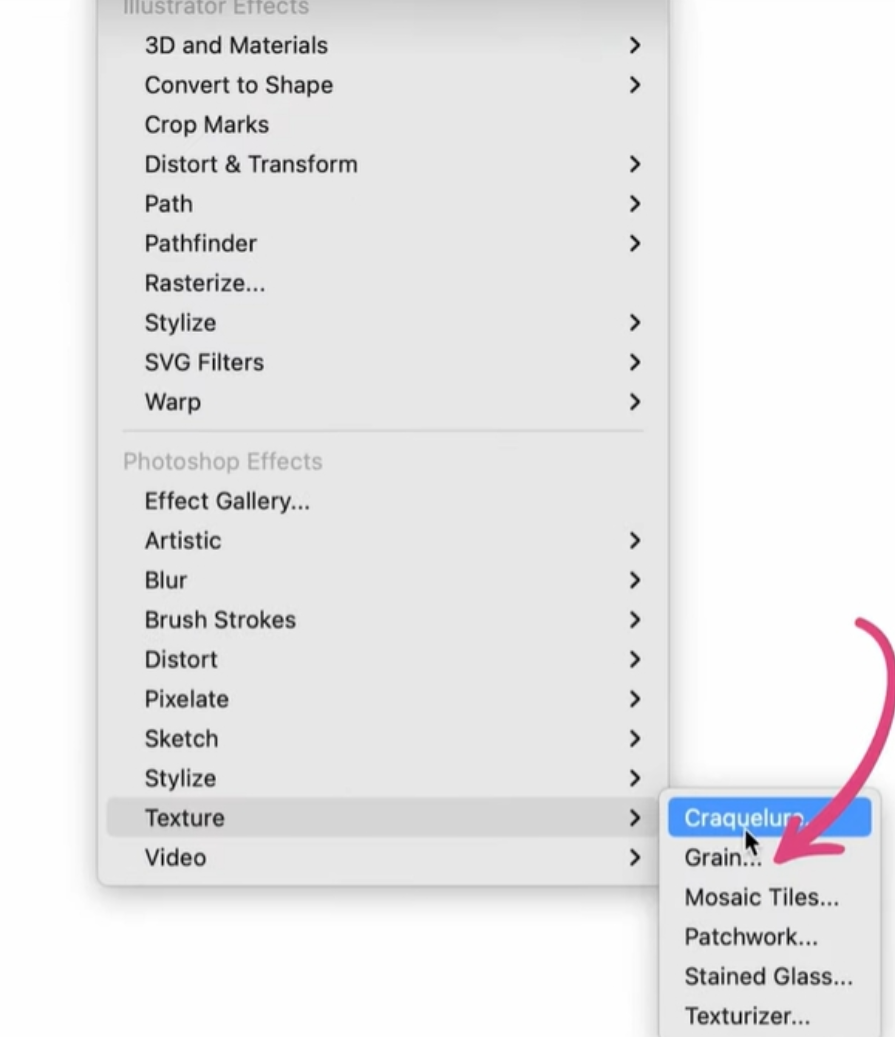Viewport: 895px width, 1037px height.
Task: Select Crop Marks effect
Action: (x=206, y=125)
